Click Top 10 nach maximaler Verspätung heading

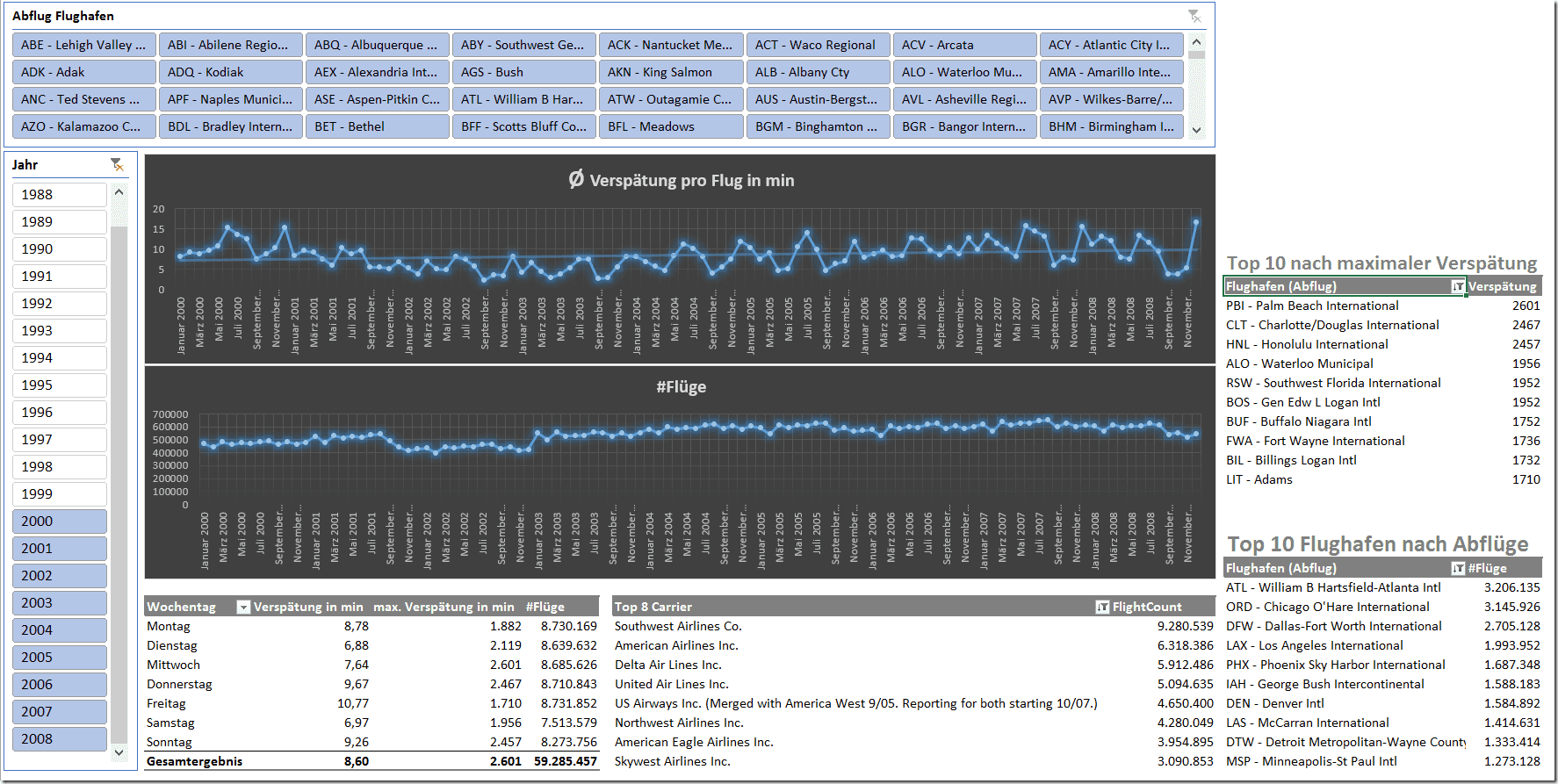1381,263
